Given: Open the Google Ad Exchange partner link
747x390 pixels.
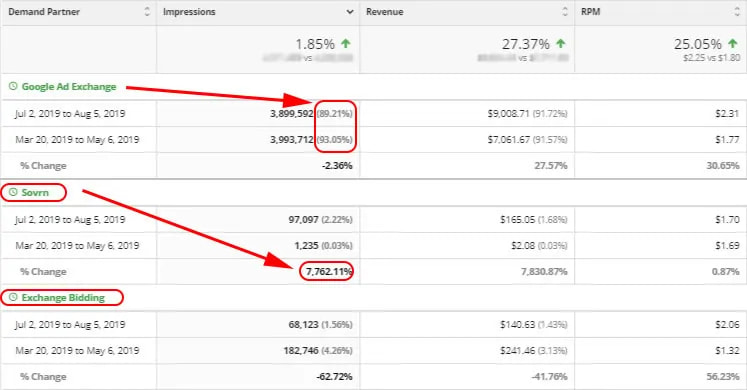Looking at the screenshot, I should click(x=69, y=87).
